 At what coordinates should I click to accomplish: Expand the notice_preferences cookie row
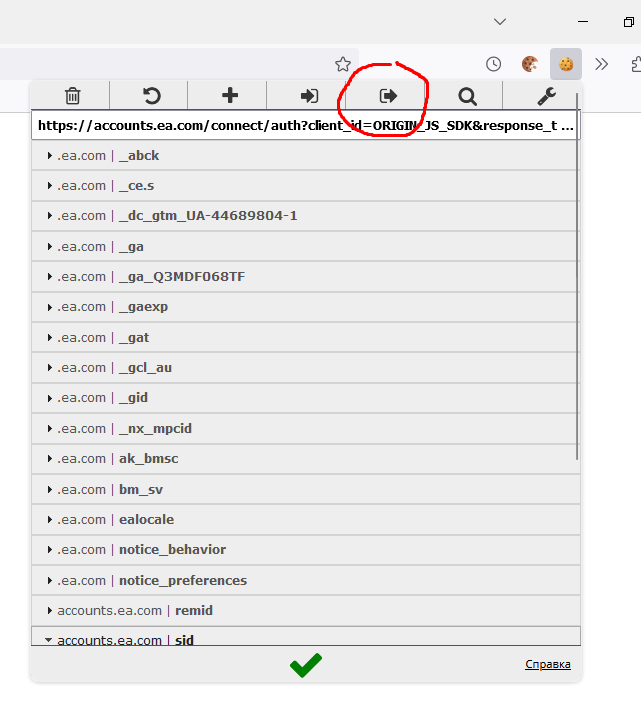click(x=306, y=580)
